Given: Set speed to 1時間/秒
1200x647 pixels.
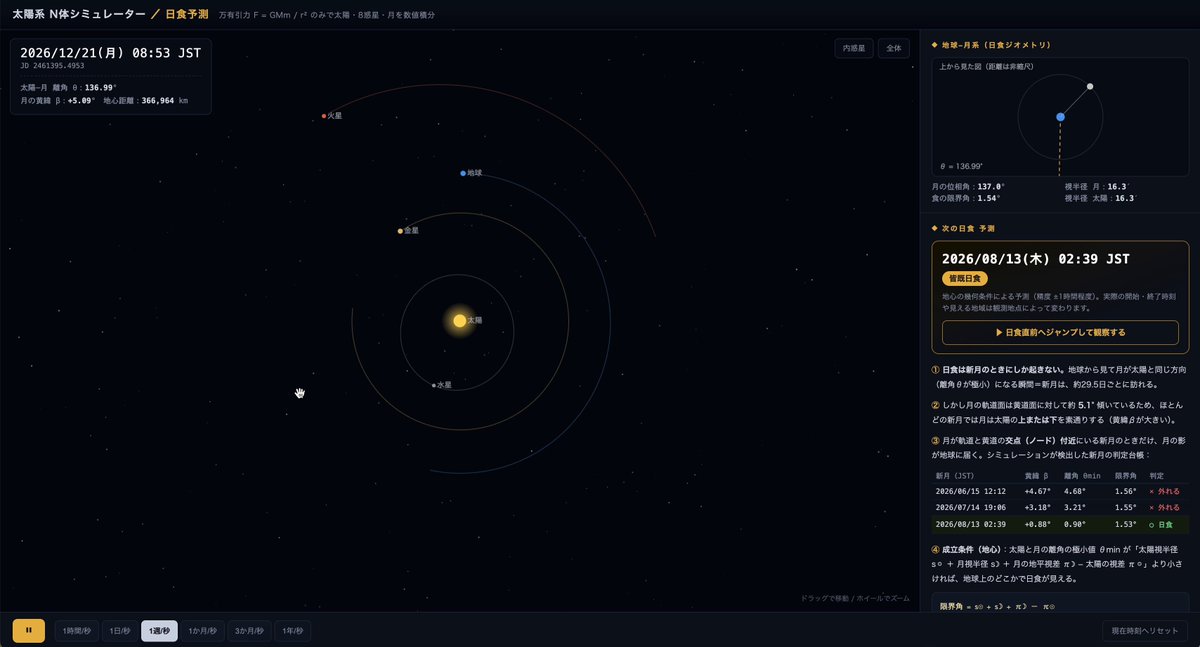Looking at the screenshot, I should pyautogui.click(x=77, y=631).
